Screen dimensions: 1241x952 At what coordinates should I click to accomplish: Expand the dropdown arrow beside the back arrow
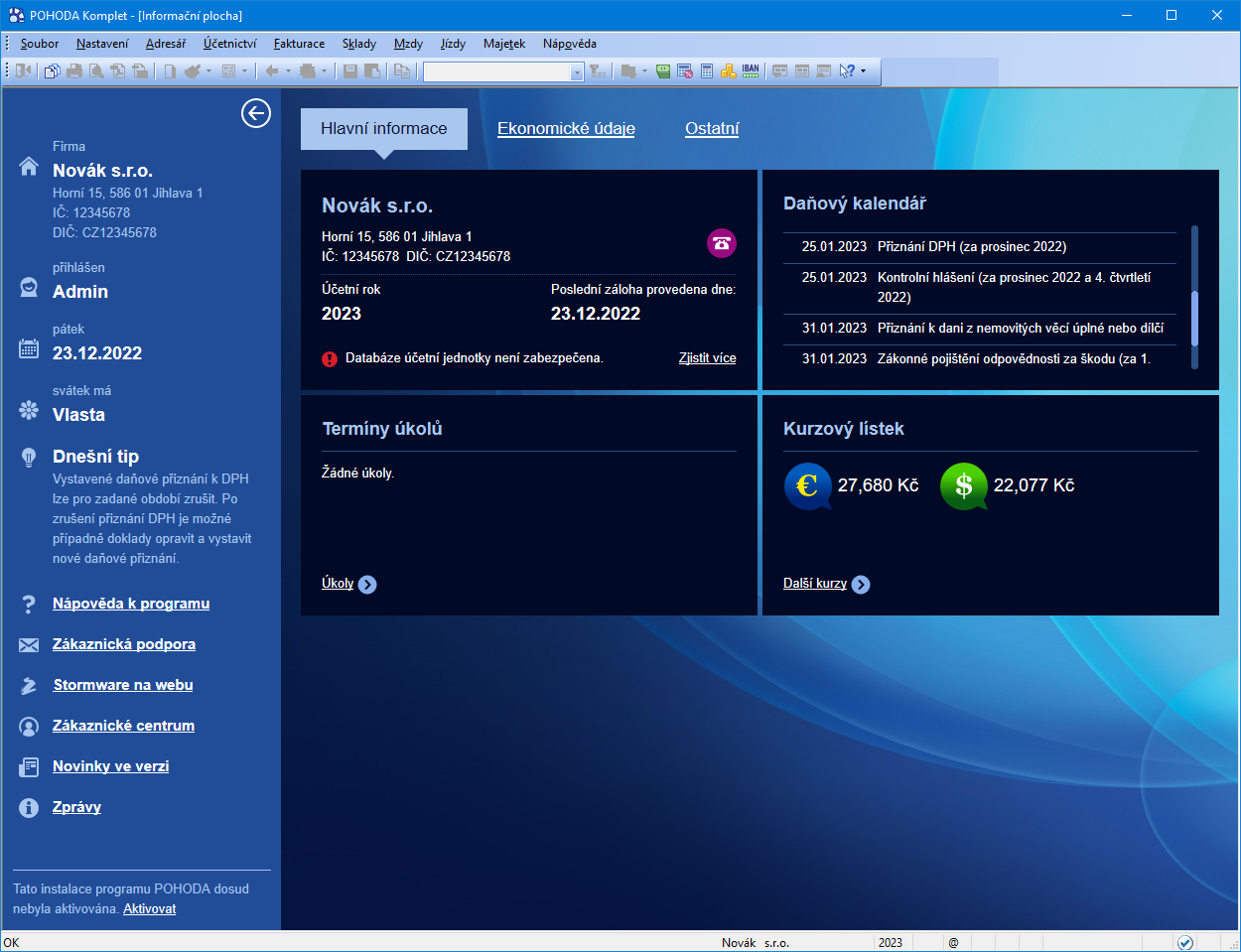click(x=288, y=70)
